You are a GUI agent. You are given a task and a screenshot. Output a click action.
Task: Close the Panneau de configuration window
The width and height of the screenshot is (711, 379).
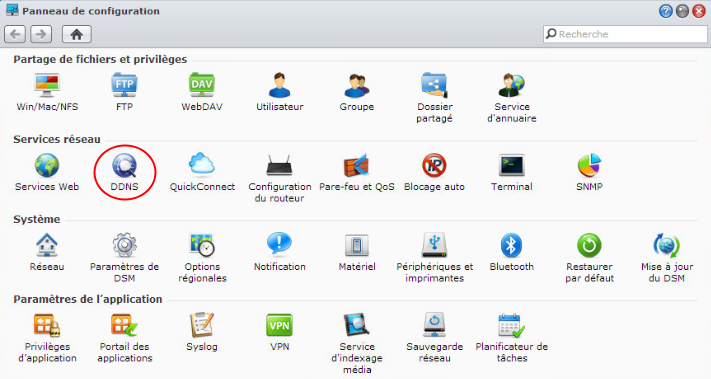pyautogui.click(x=699, y=11)
